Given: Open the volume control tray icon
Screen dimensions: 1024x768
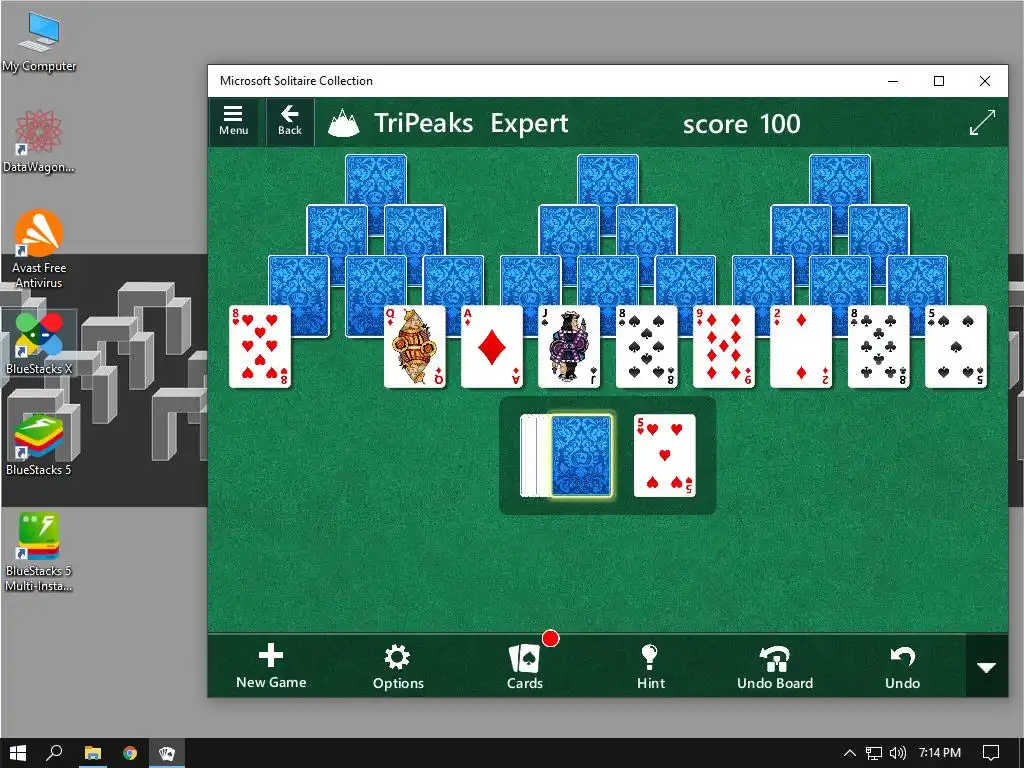Looking at the screenshot, I should pyautogui.click(x=898, y=753).
